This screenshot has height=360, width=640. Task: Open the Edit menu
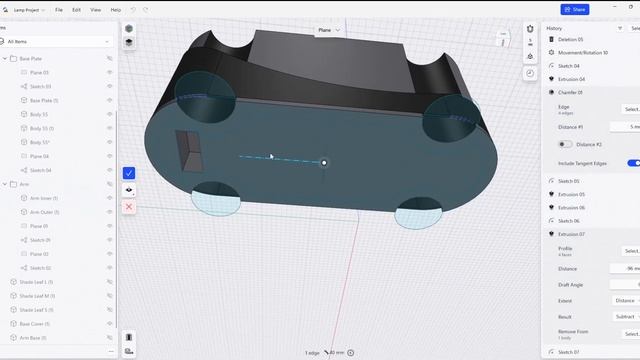point(76,10)
